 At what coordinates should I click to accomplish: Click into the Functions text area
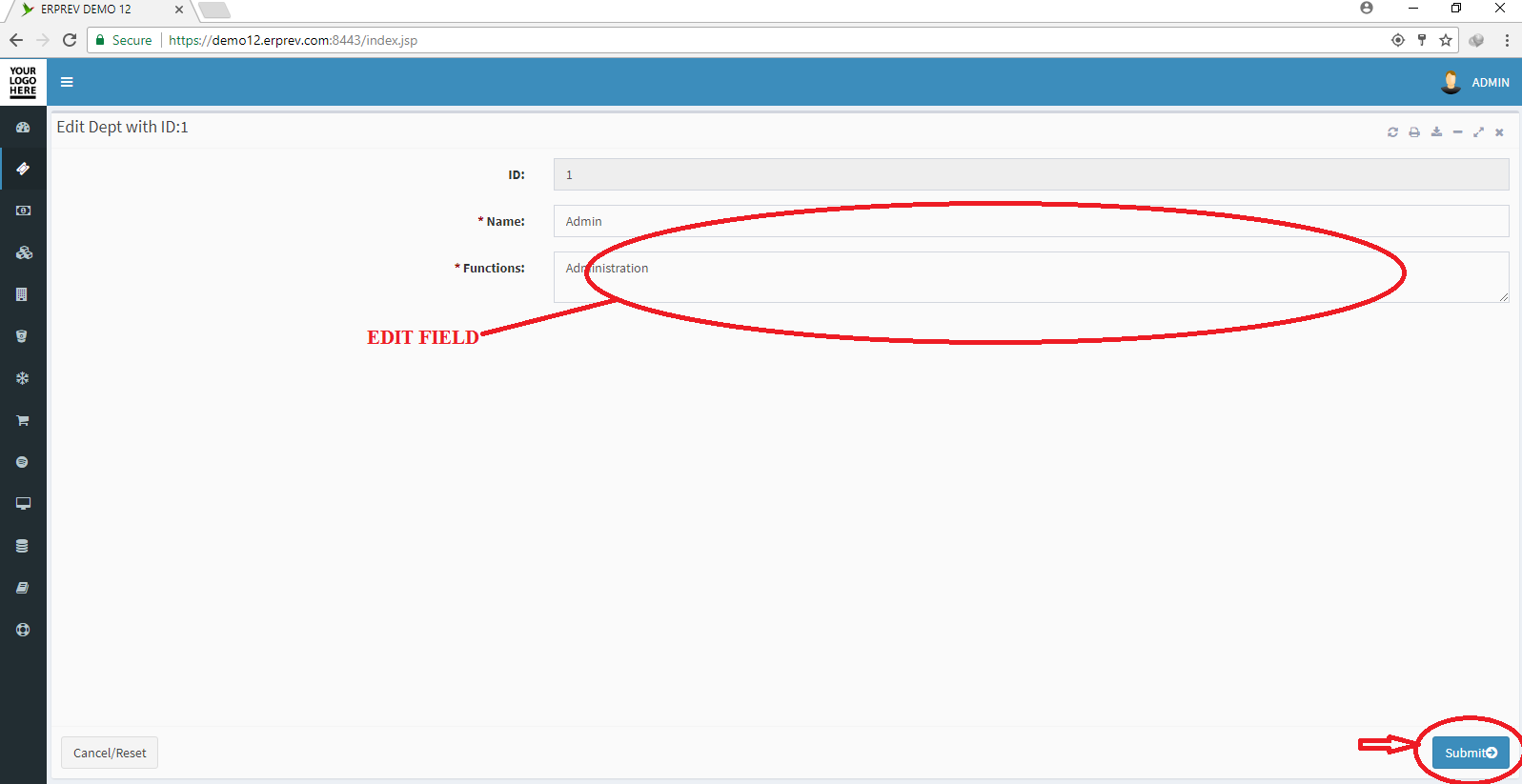pyautogui.click(x=1031, y=277)
